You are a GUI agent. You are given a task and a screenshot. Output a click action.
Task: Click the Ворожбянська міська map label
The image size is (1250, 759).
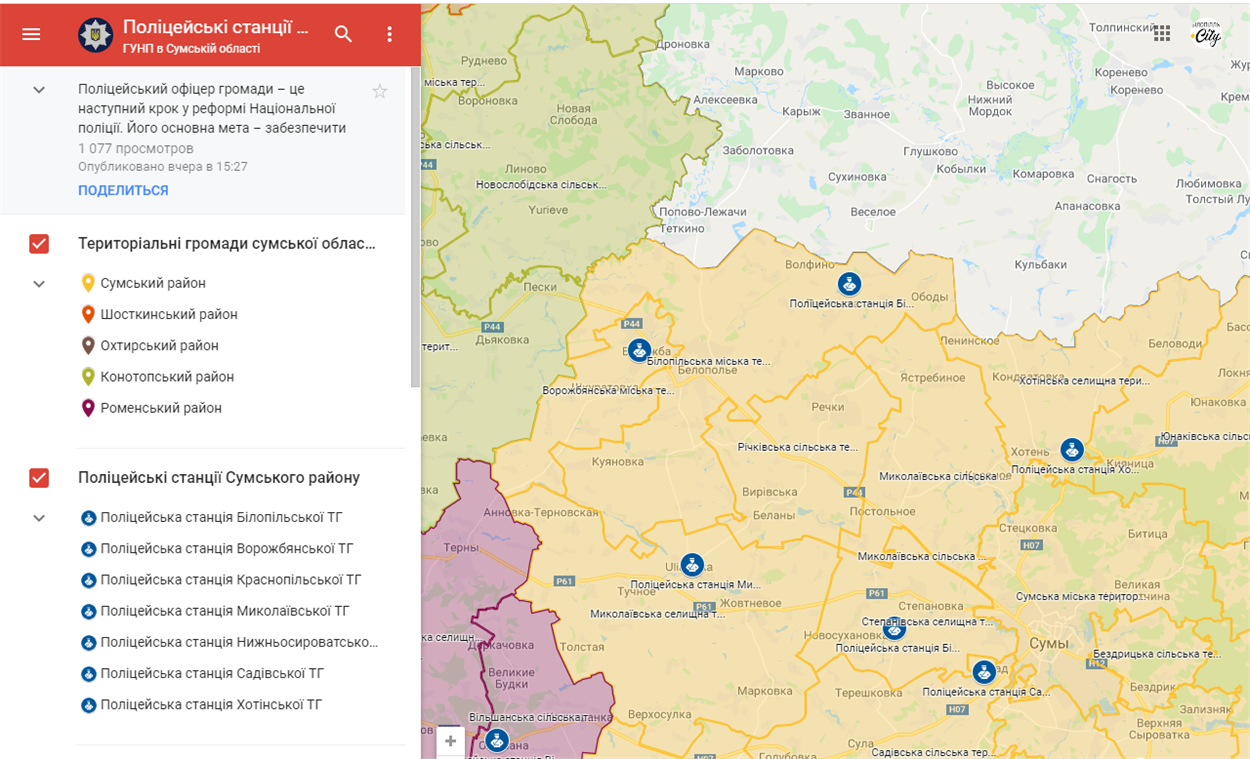(608, 391)
